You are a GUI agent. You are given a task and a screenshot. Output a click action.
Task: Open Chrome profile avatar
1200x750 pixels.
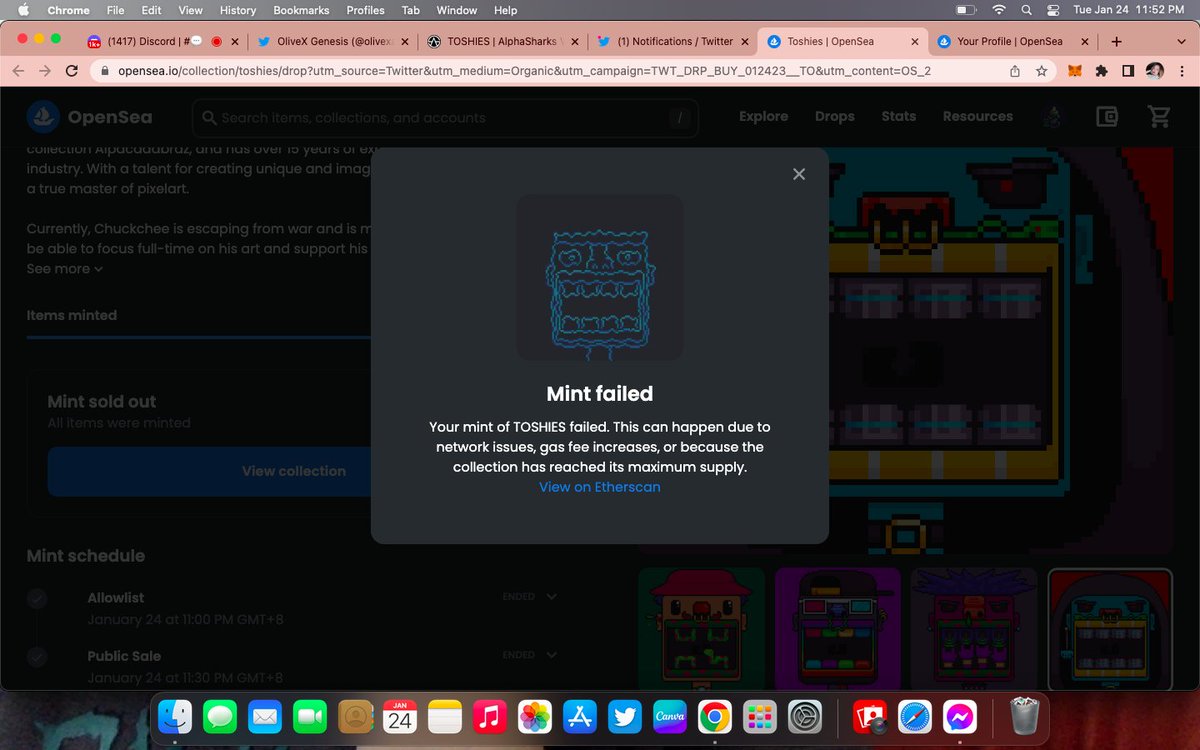1155,71
